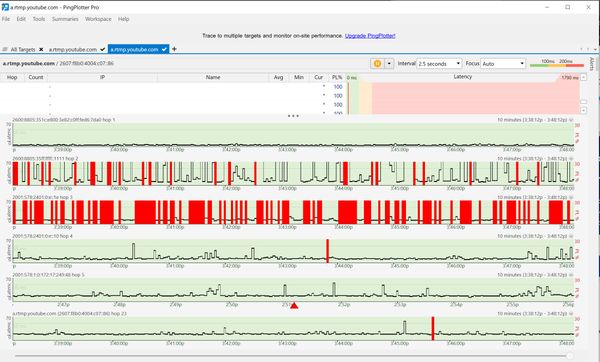
Task: Click the hop 1 graph title label
Action: click(64, 120)
